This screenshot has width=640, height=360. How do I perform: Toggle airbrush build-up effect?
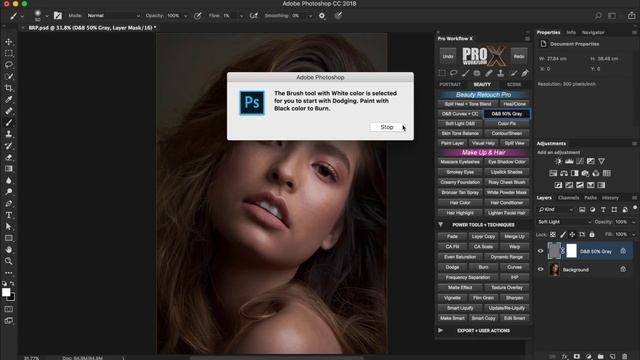coord(253,16)
